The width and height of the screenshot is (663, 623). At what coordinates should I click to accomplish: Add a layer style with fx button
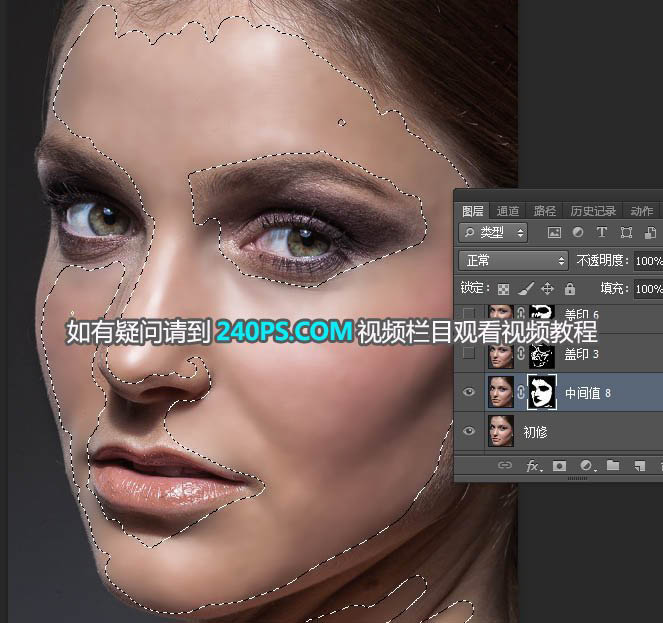pos(533,466)
